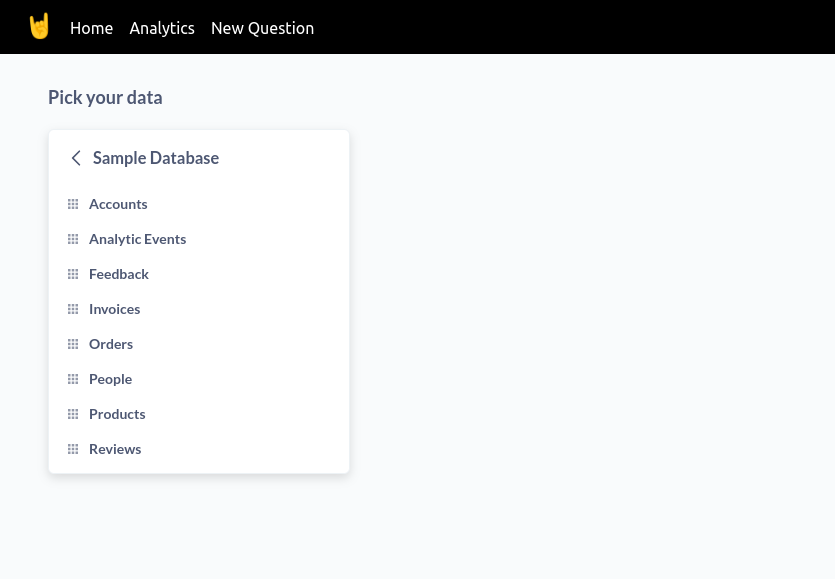Choose the Products table

point(117,414)
